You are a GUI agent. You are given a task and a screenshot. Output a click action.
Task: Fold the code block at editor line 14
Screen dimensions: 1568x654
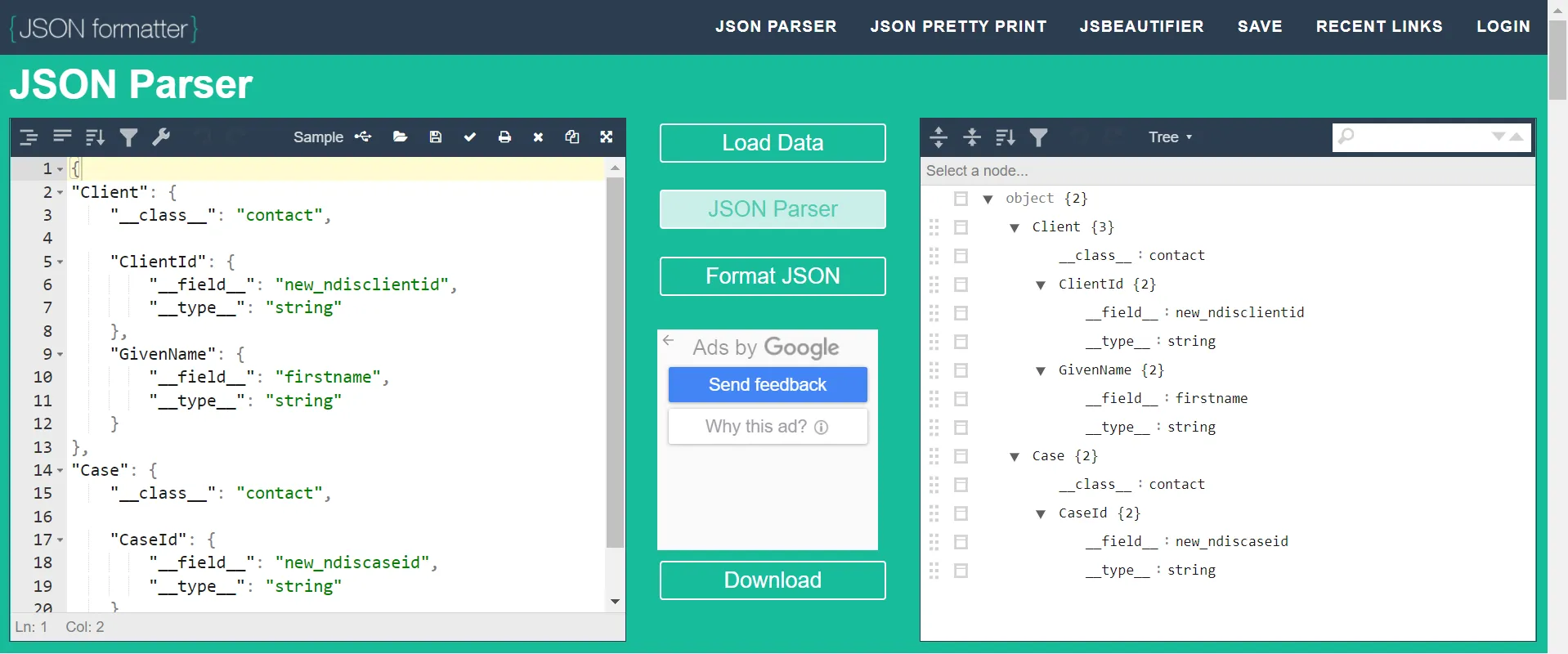[60, 471]
